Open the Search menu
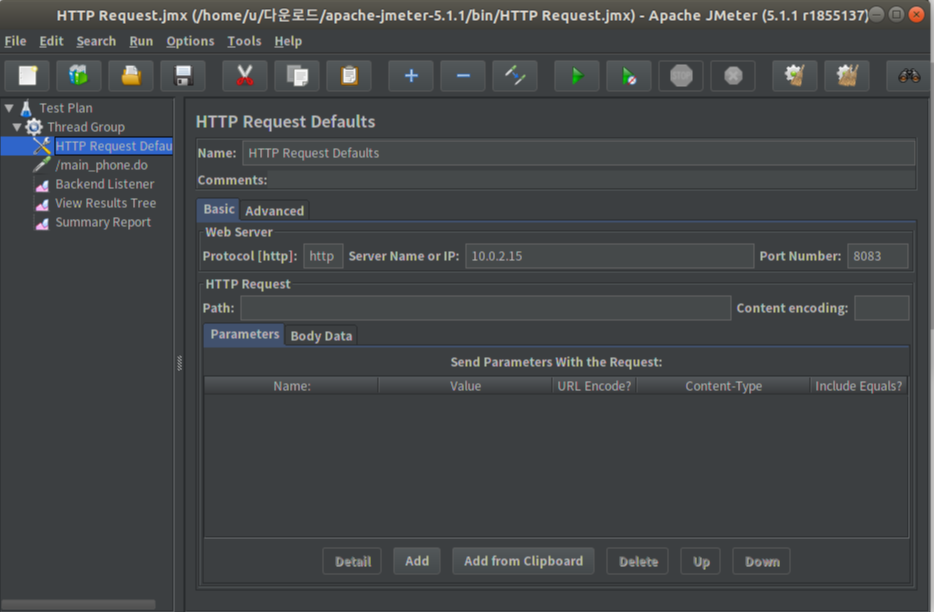The image size is (934, 612). point(96,41)
